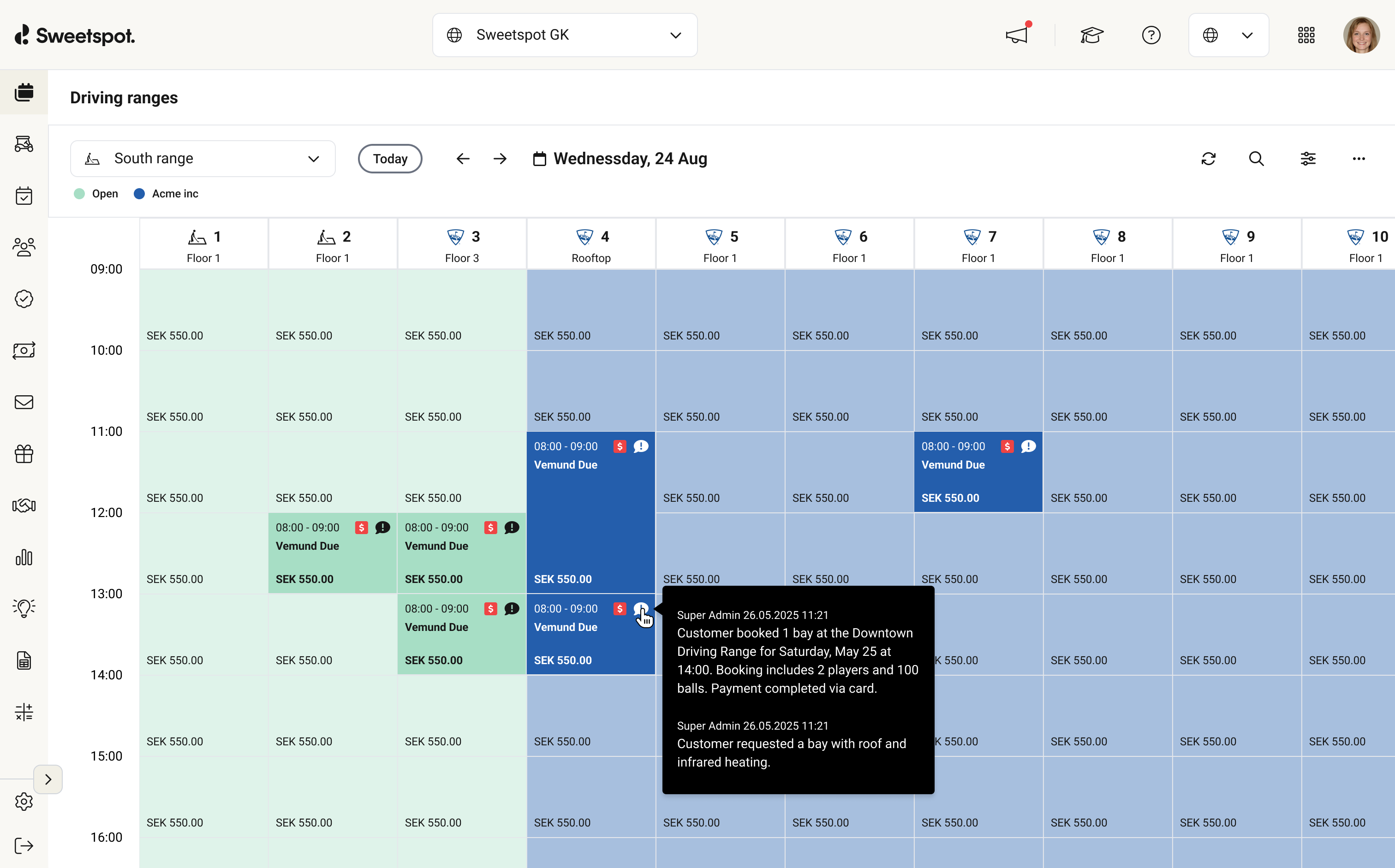
Task: Click the refresh icon in the toolbar
Action: click(x=1209, y=159)
